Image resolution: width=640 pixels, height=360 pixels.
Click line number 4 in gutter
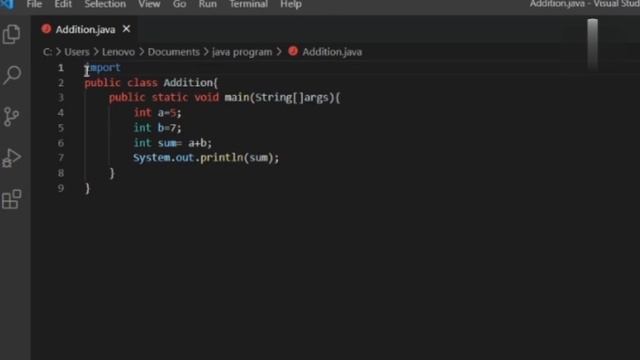pos(61,113)
